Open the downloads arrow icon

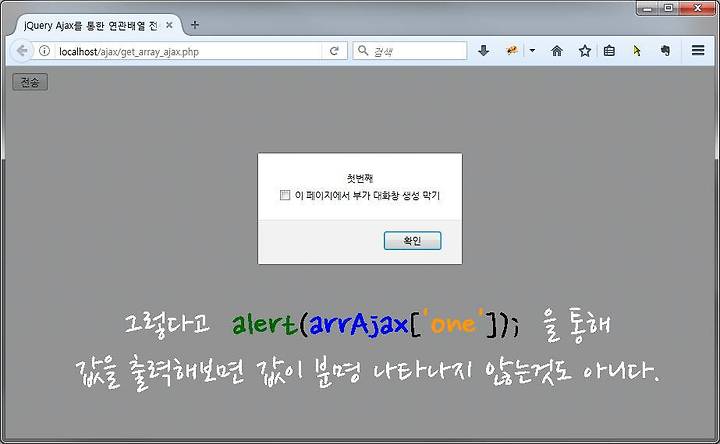pyautogui.click(x=483, y=51)
